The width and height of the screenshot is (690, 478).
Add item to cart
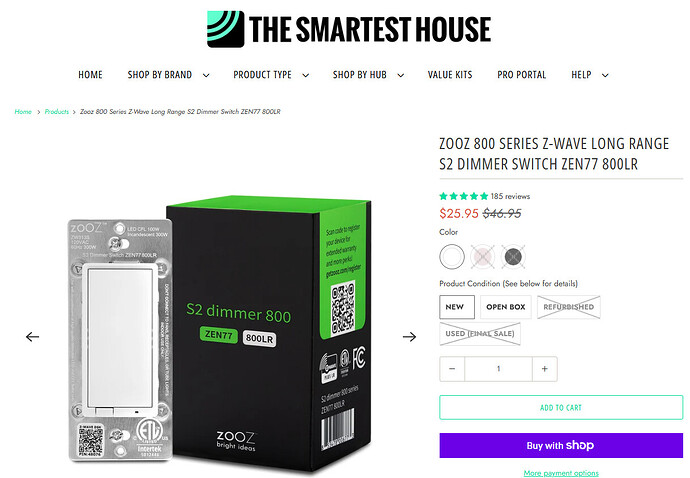coord(561,408)
